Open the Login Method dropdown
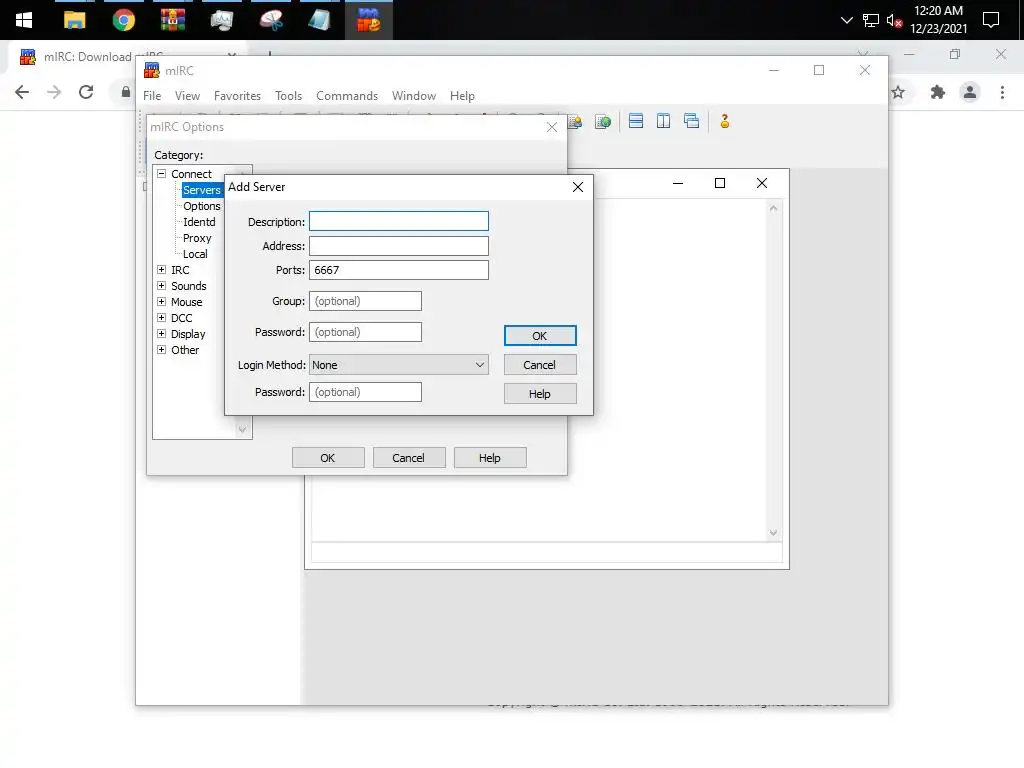The height and width of the screenshot is (768, 1024). click(x=398, y=365)
